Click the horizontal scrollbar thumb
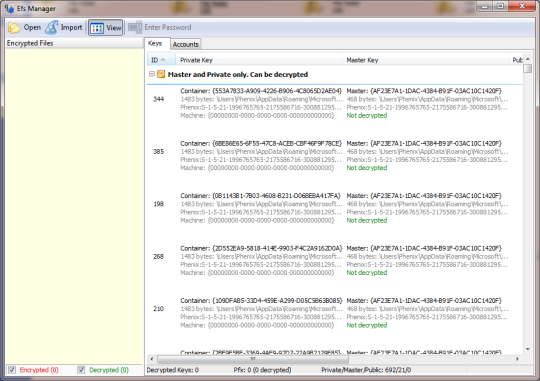The image size is (540, 381). pyautogui.click(x=253, y=359)
